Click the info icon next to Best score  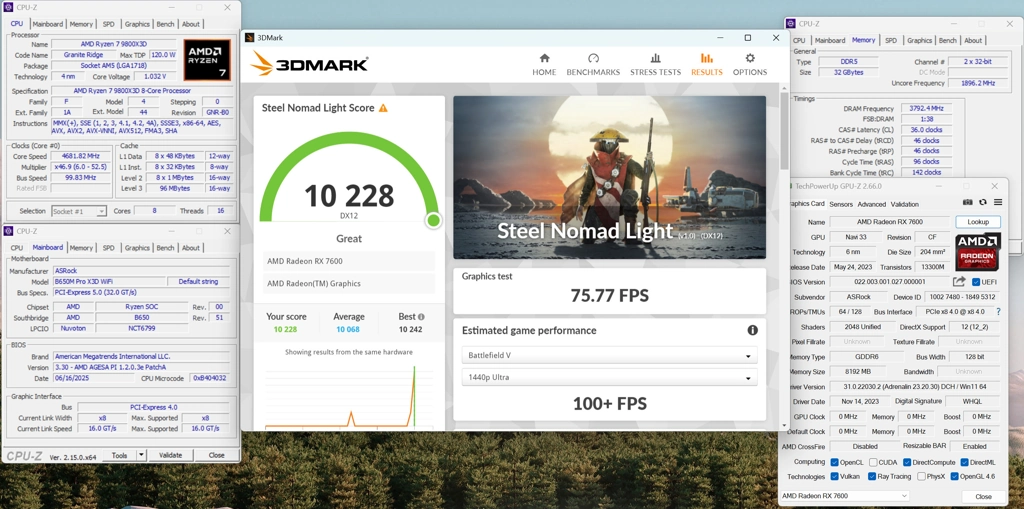click(x=421, y=316)
